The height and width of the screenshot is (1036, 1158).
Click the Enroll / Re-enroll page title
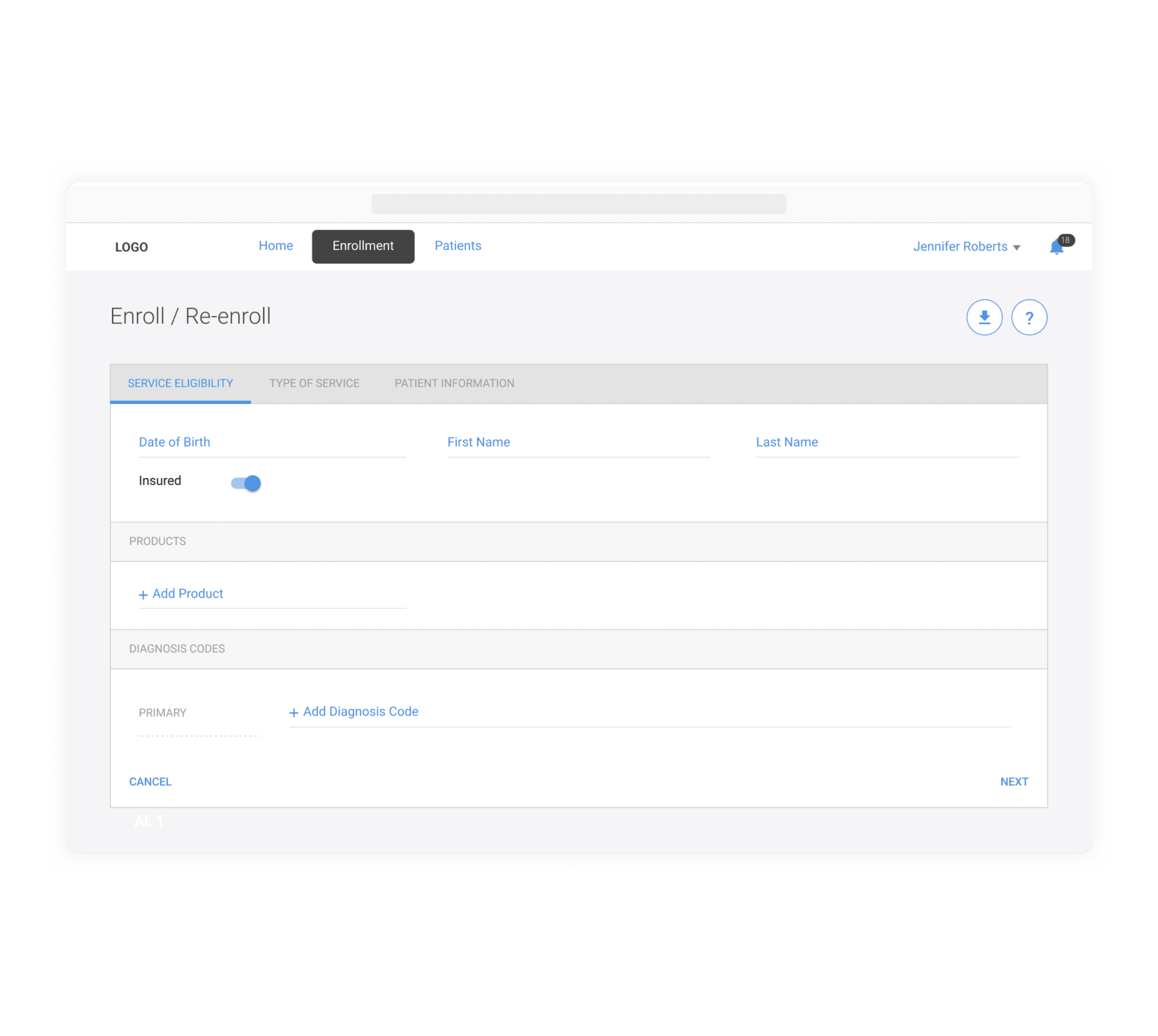pos(190,316)
